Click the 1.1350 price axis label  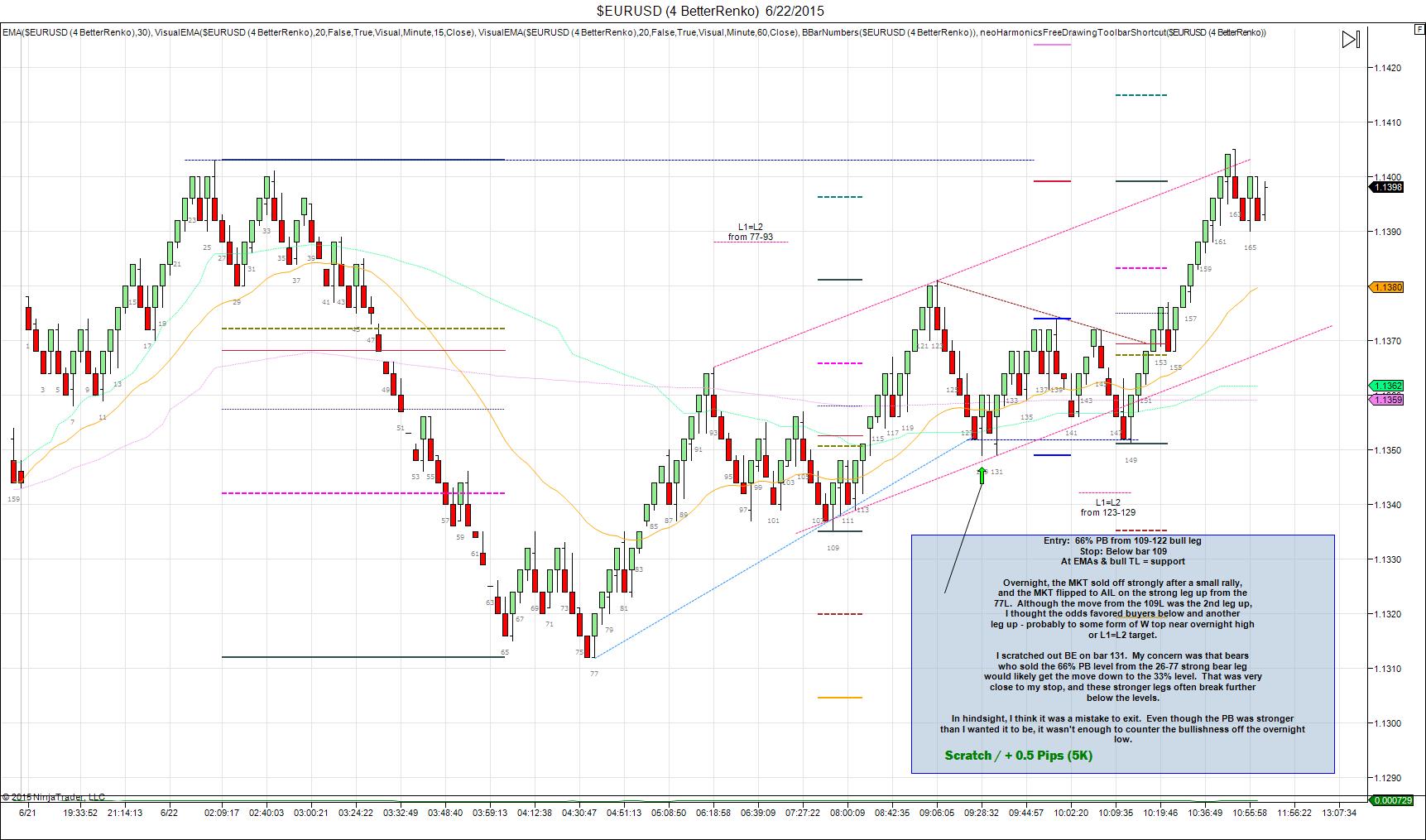coord(1386,450)
